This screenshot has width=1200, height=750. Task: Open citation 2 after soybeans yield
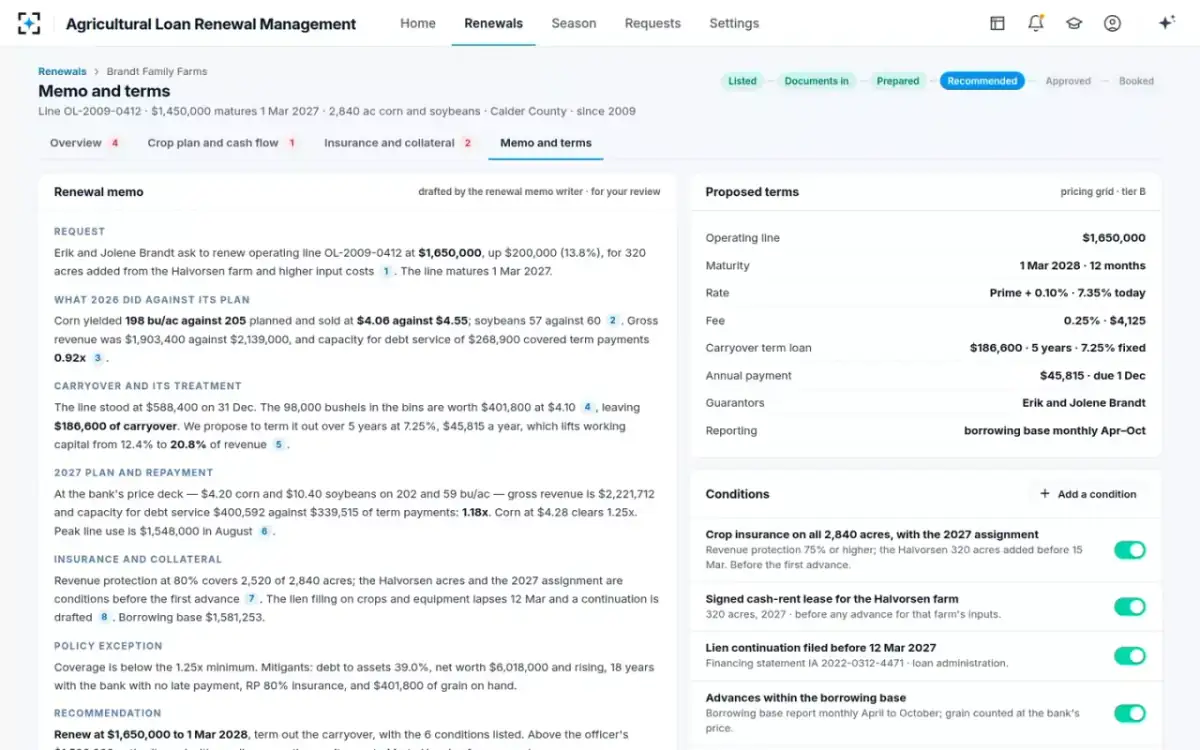coord(613,321)
